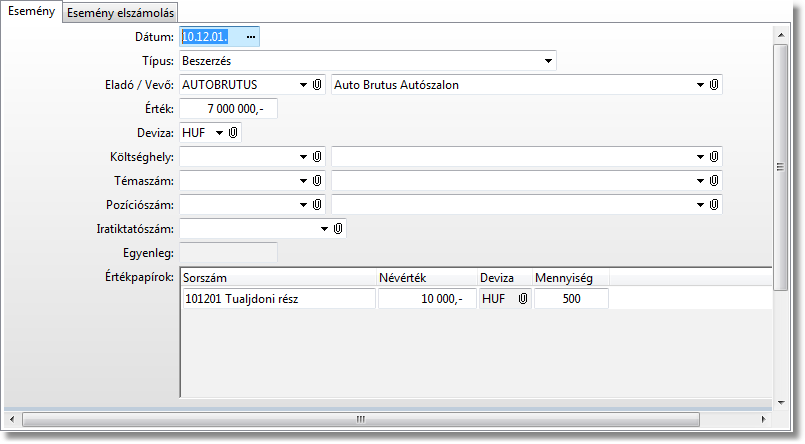The image size is (805, 444).
Task: Expand the Deviza HUF dropdown
Action: 219,133
